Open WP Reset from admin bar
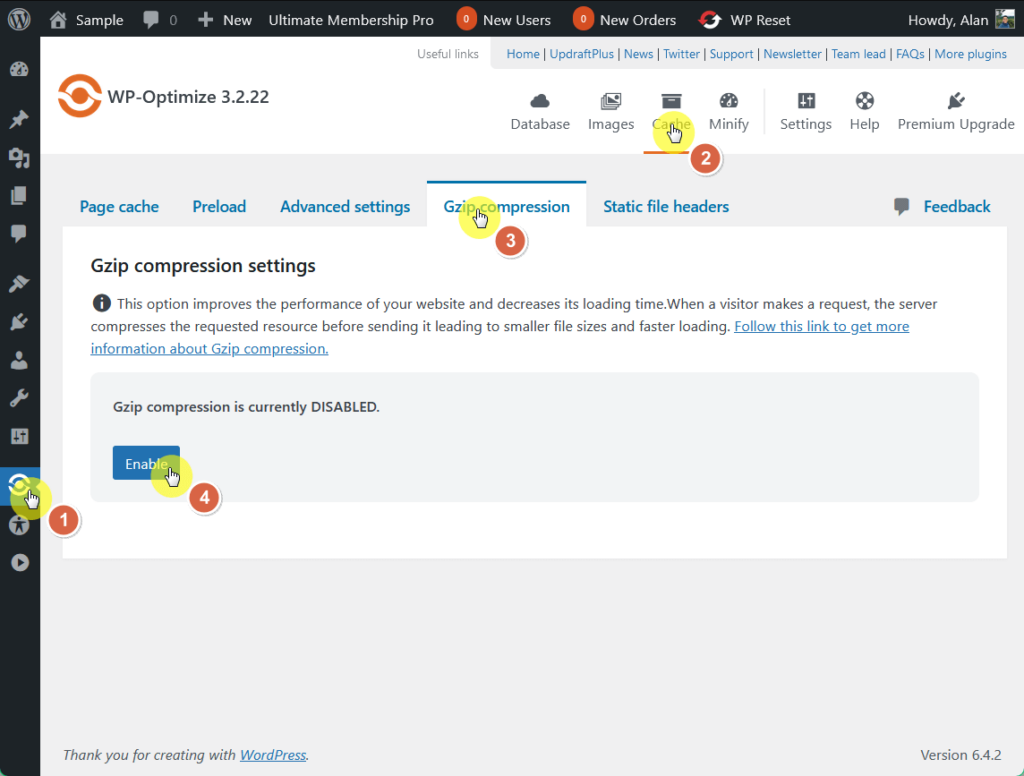1024x776 pixels. point(744,20)
